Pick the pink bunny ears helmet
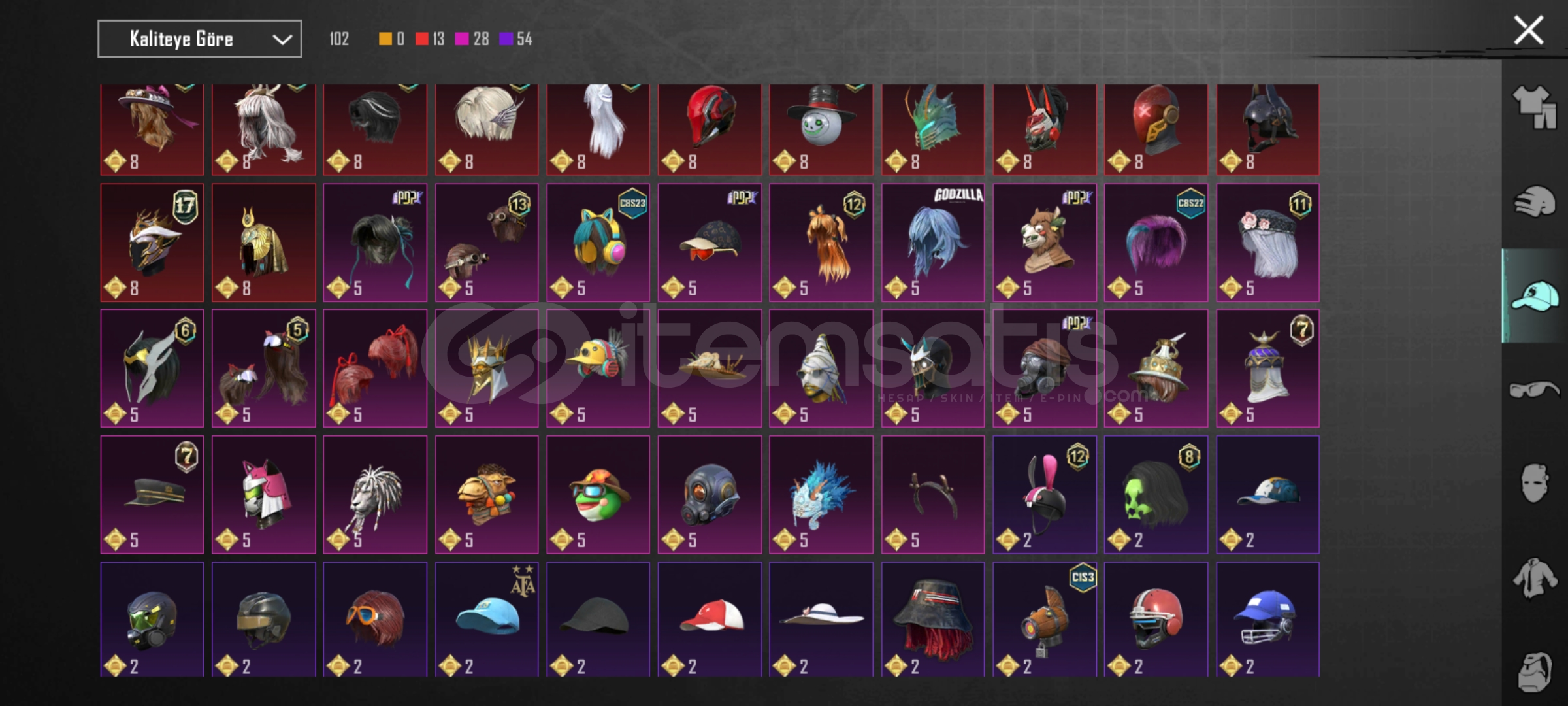This screenshot has width=1568, height=706. (x=1045, y=495)
